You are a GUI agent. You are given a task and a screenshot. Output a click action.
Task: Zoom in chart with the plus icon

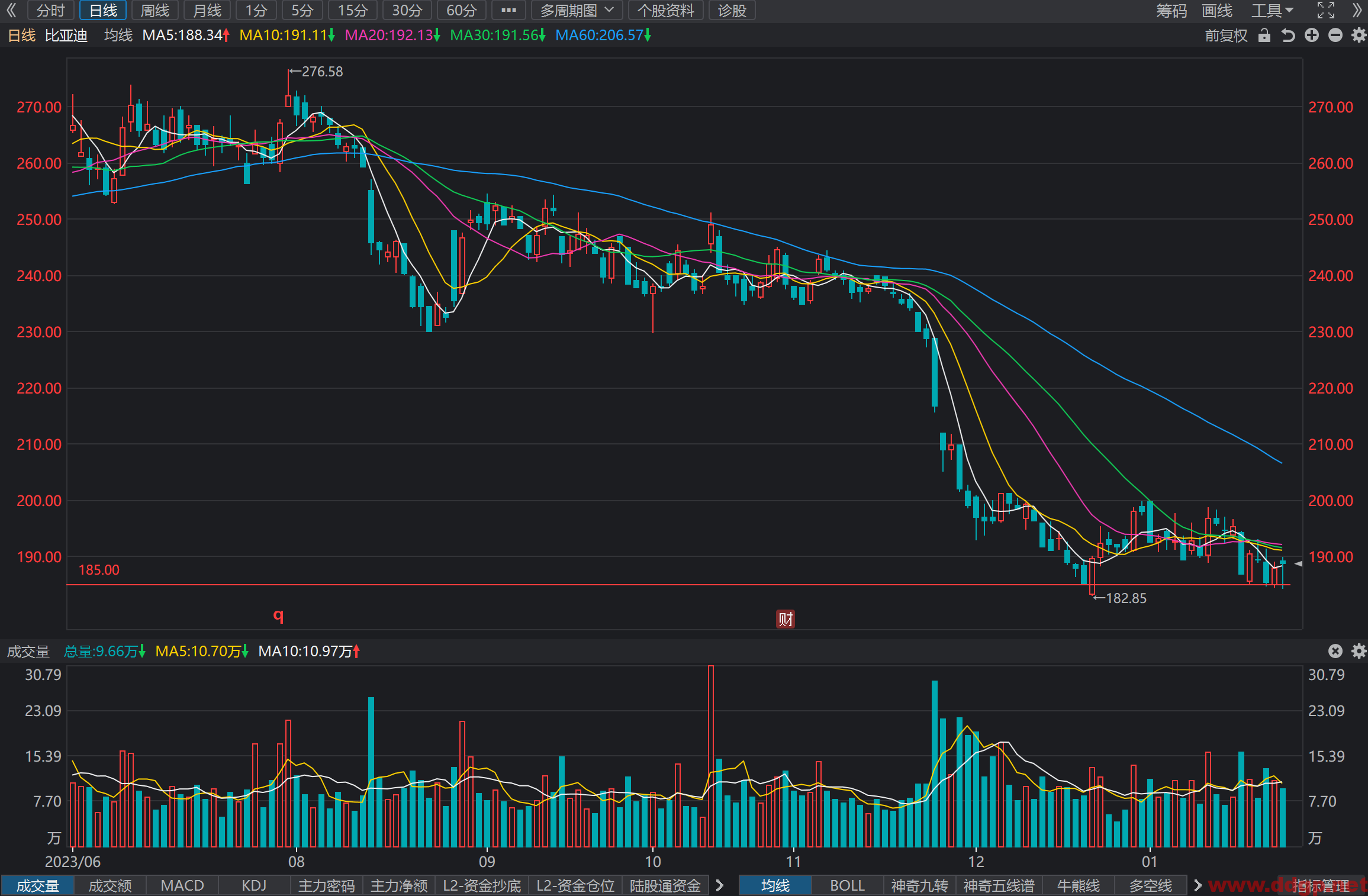pyautogui.click(x=1312, y=36)
